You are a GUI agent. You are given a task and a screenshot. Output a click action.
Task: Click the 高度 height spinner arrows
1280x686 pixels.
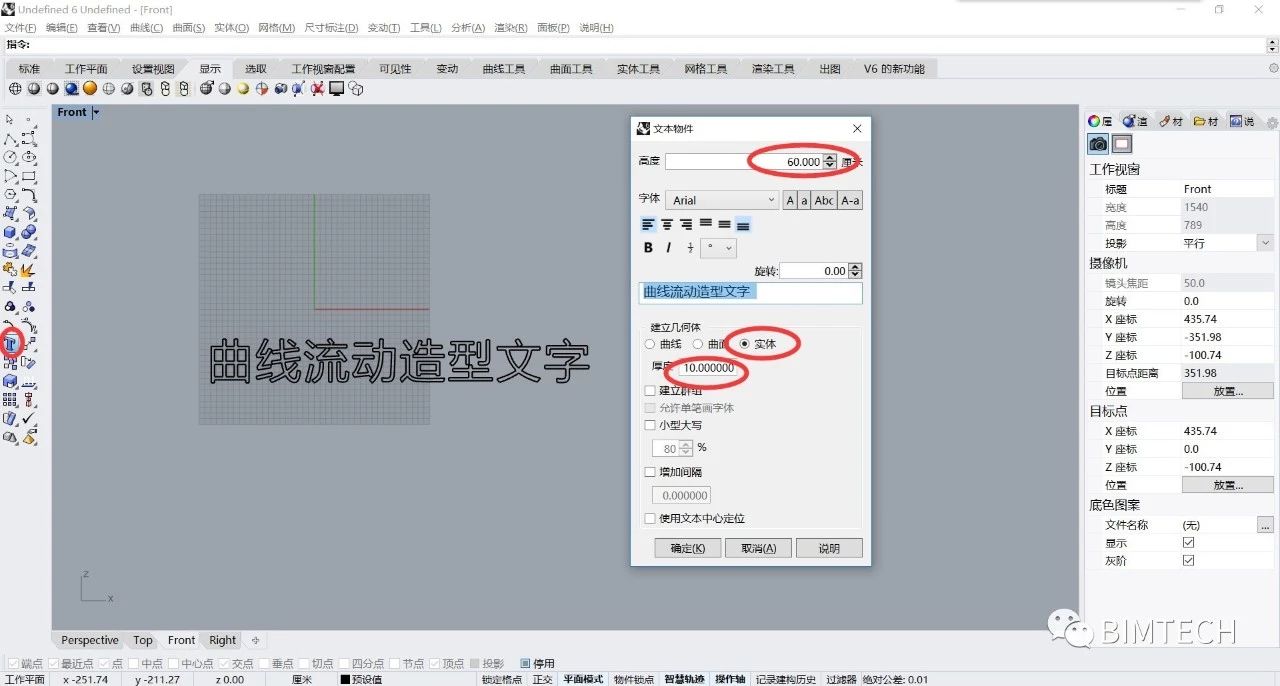coord(830,161)
